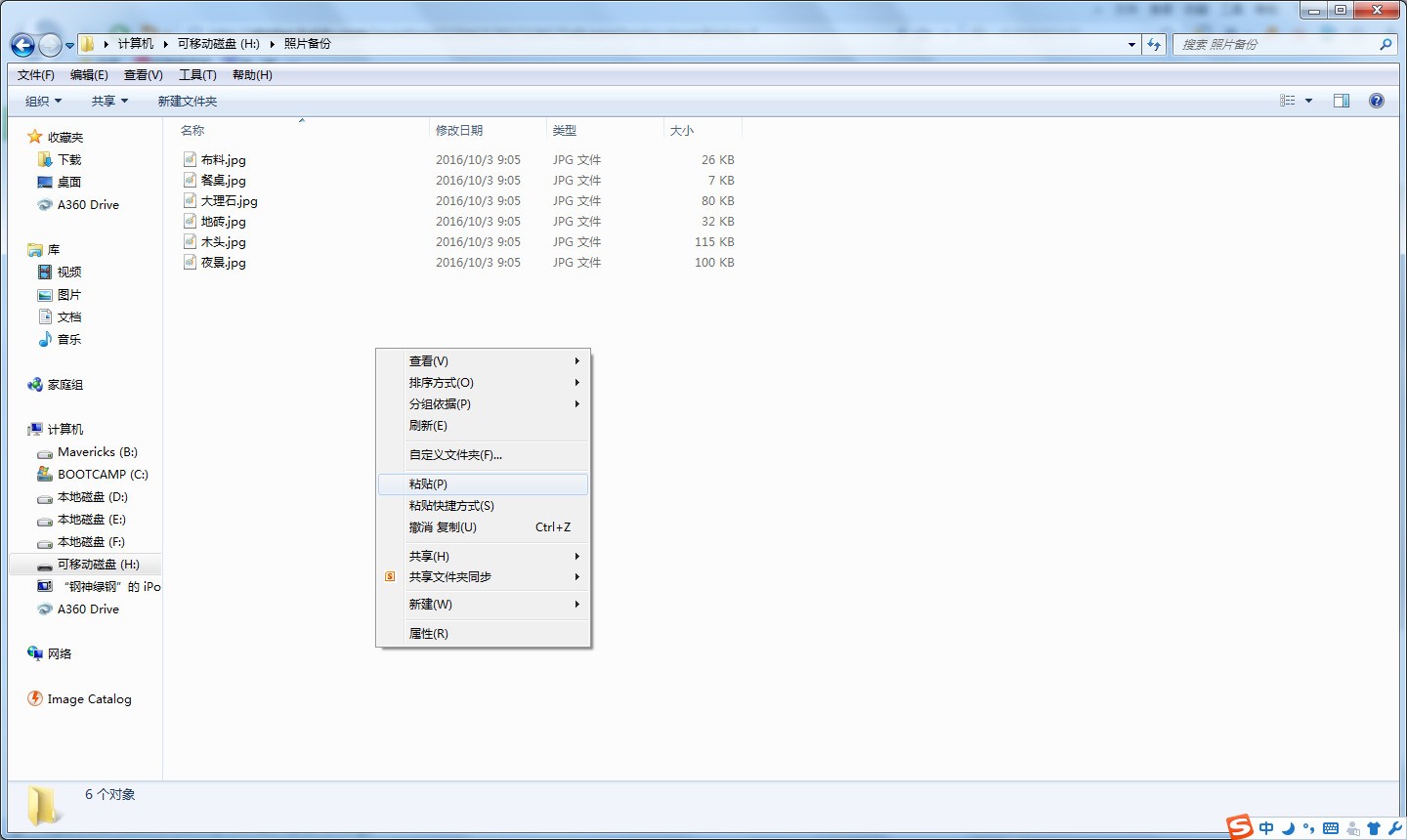
Task: Open the 文件(F) menu
Action: pos(36,75)
